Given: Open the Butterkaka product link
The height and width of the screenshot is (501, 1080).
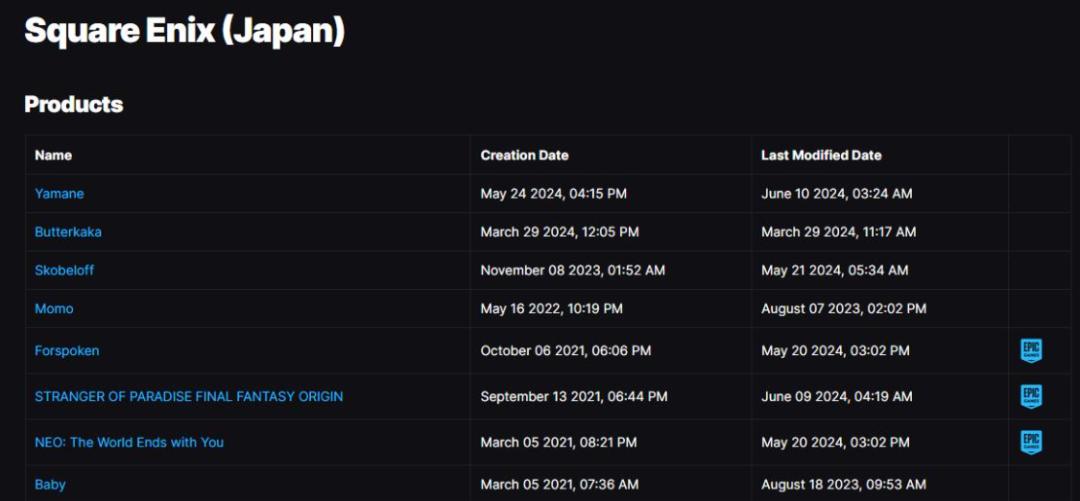Looking at the screenshot, I should pyautogui.click(x=68, y=232).
